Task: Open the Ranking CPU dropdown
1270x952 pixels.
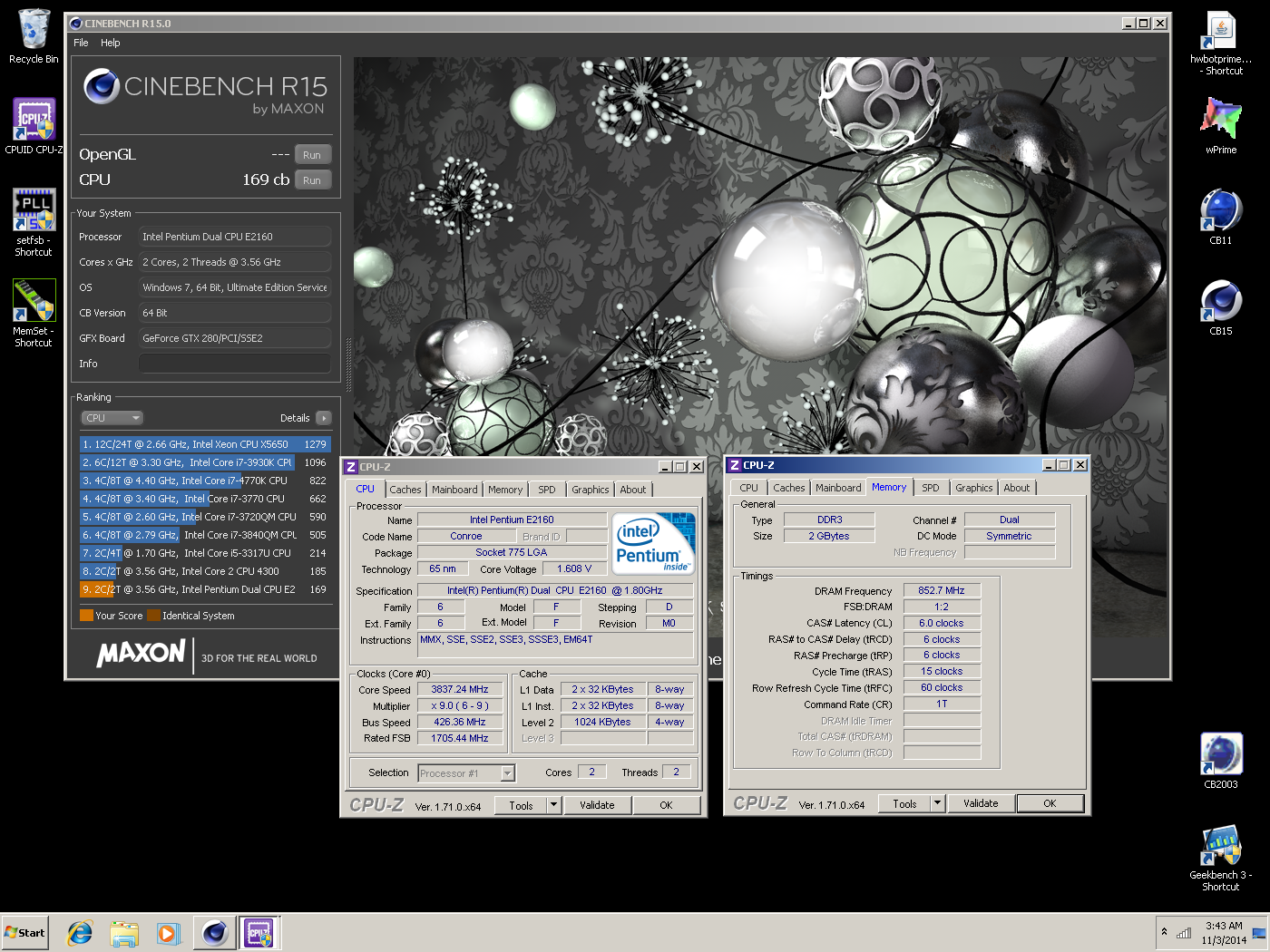Action: pos(112,418)
